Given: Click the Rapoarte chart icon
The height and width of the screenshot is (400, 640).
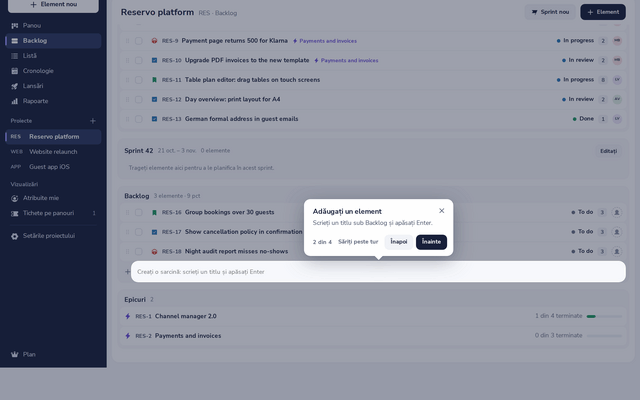Looking at the screenshot, I should click(x=15, y=101).
